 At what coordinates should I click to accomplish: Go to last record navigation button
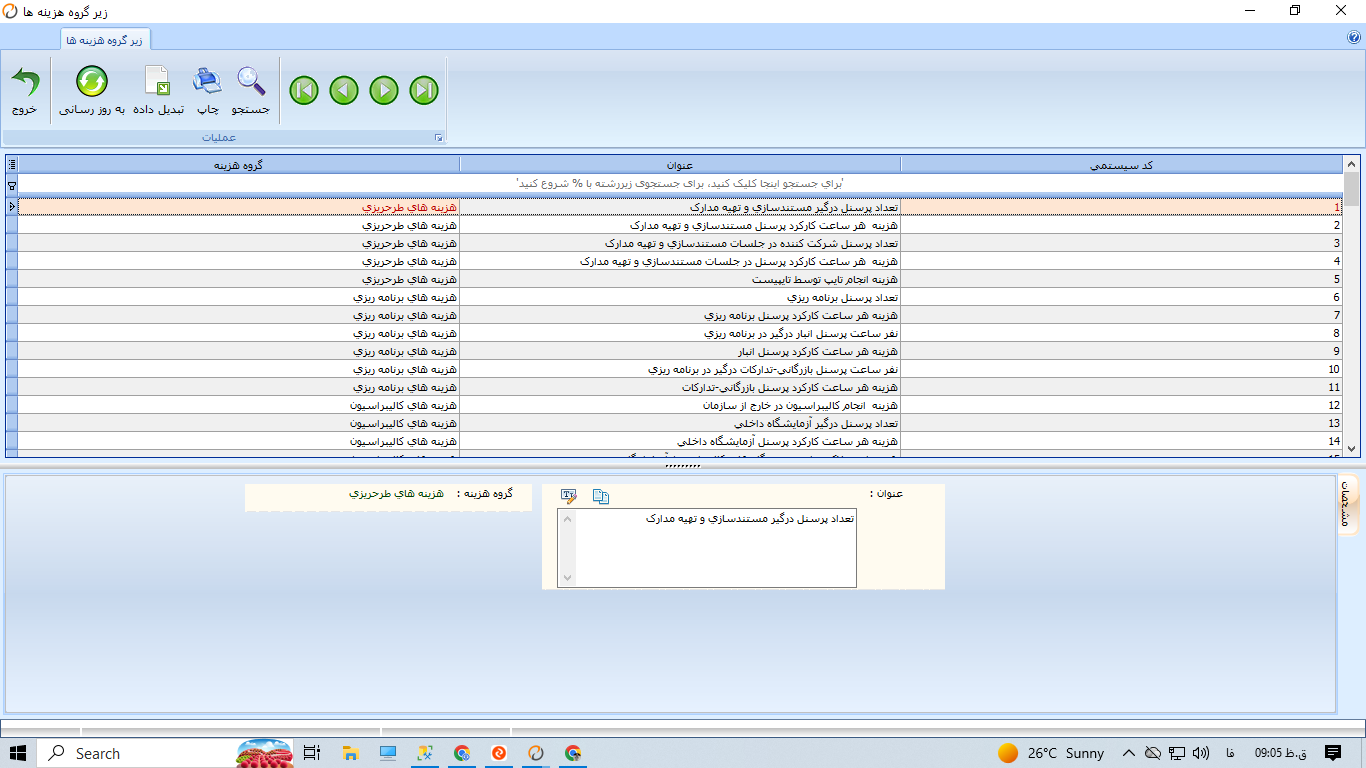pos(424,91)
